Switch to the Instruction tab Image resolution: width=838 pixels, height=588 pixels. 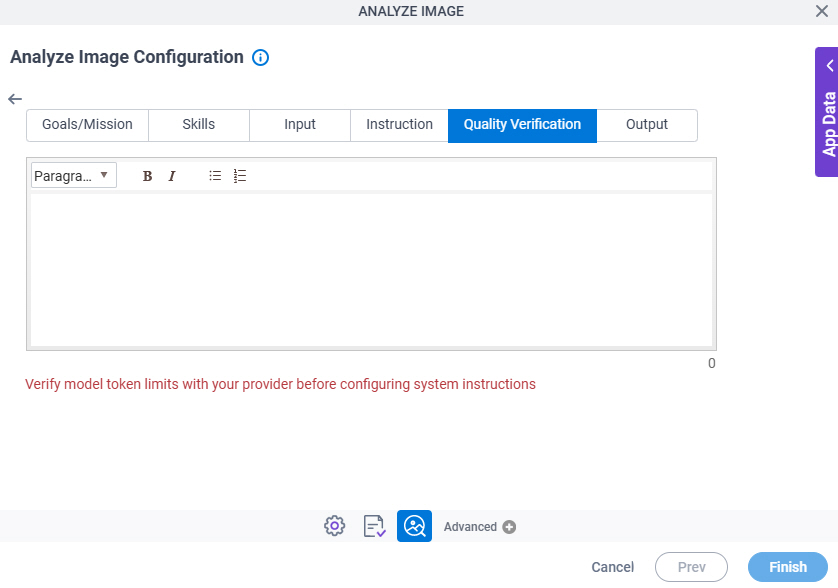point(399,125)
